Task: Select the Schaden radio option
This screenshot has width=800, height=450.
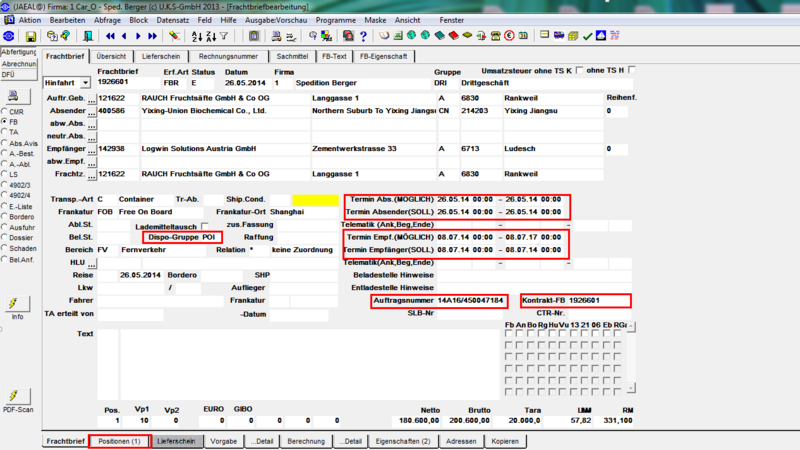Action: [x=5, y=248]
